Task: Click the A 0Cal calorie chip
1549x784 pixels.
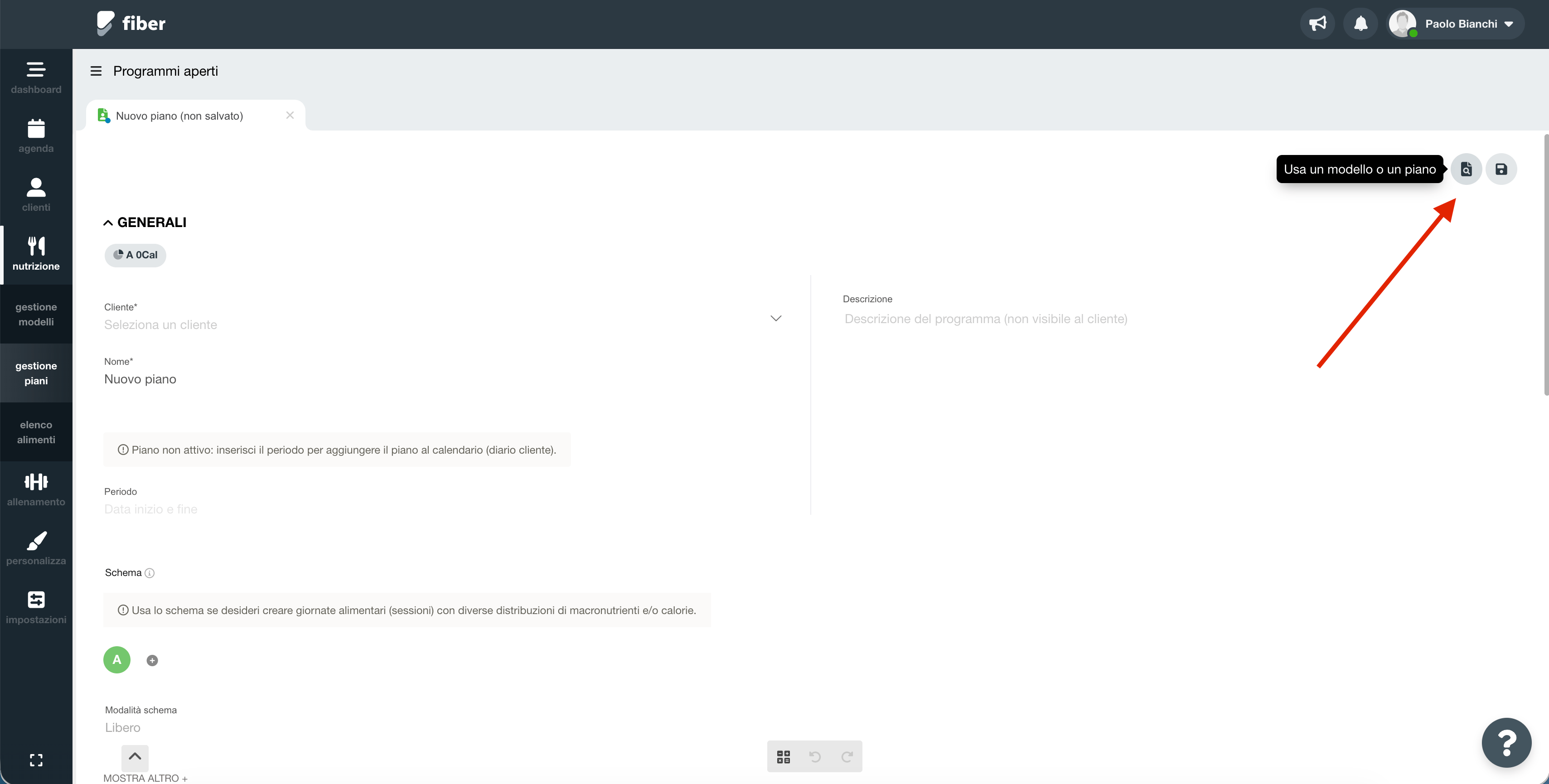Action: tap(136, 255)
